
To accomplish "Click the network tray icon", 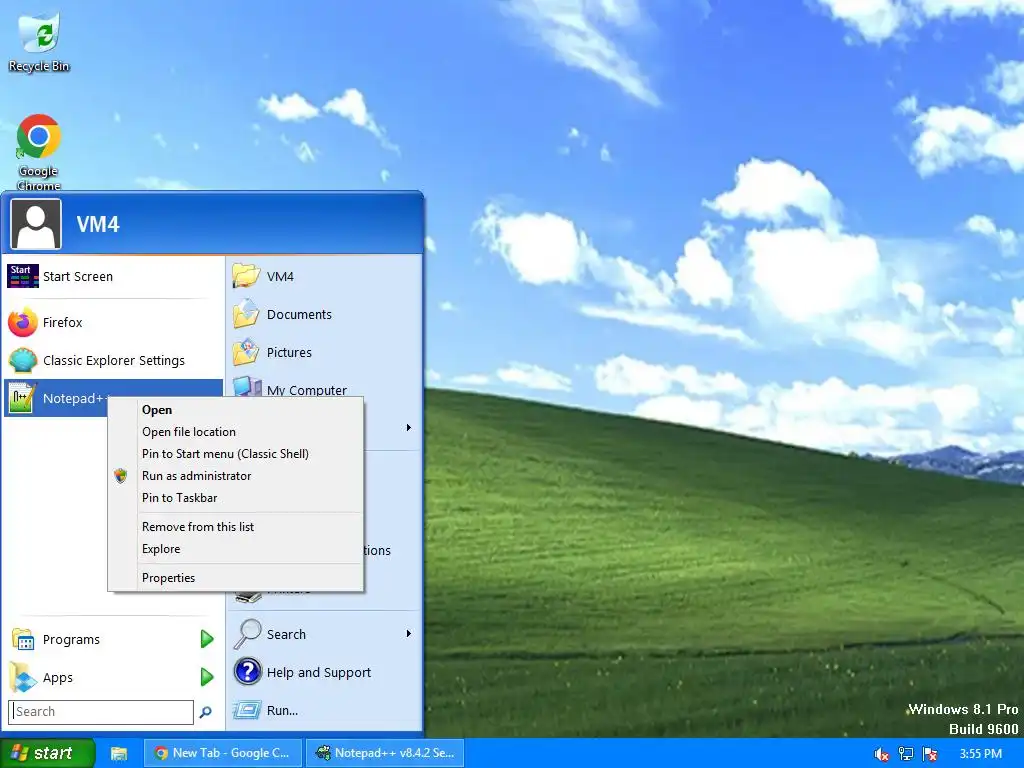I will [x=906, y=754].
